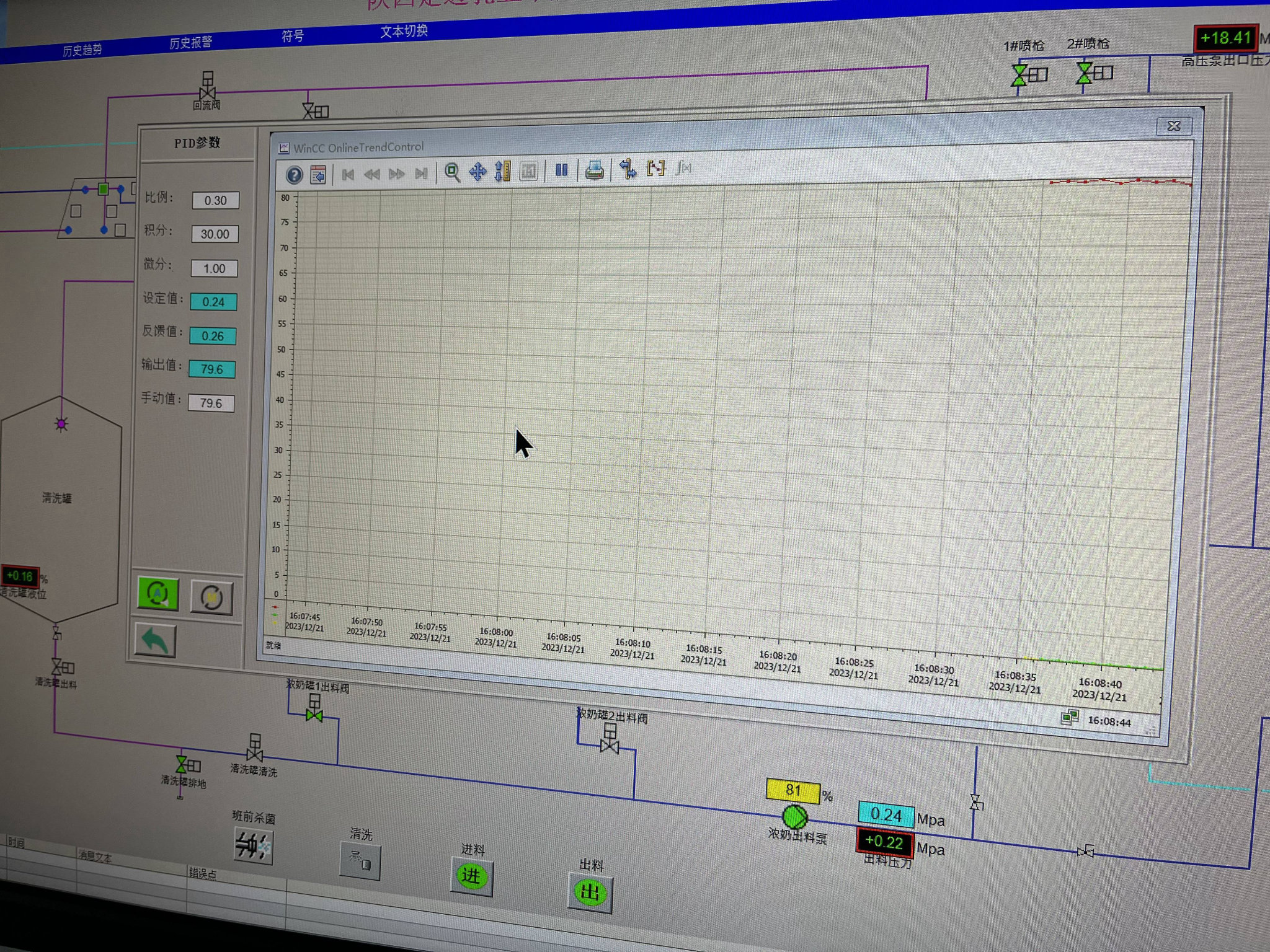
Task: Start the 班前杀菌 sterilization button
Action: click(x=253, y=845)
